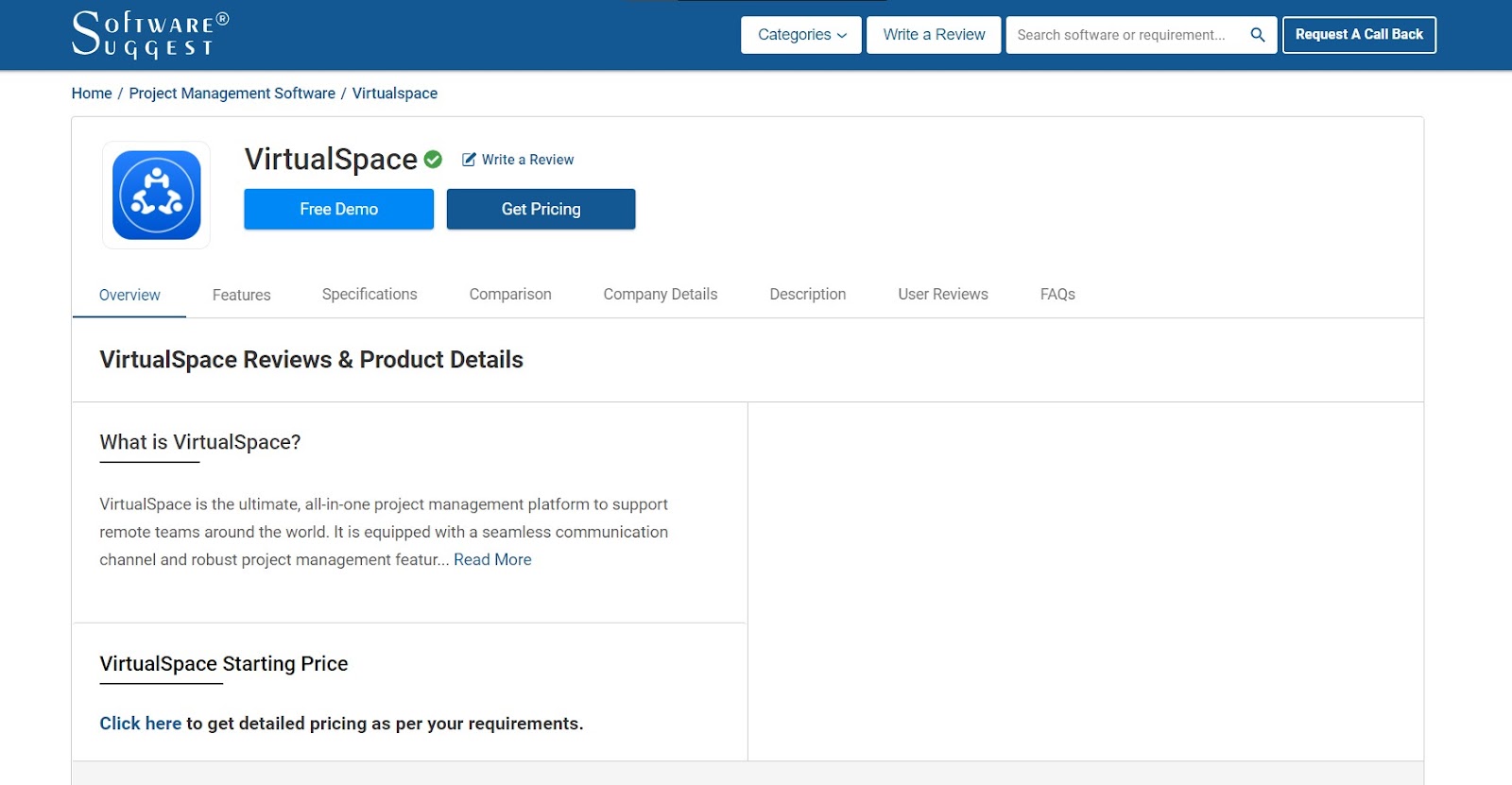Open Project Management Software breadcrumb
The height and width of the screenshot is (785, 1512).
[232, 94]
